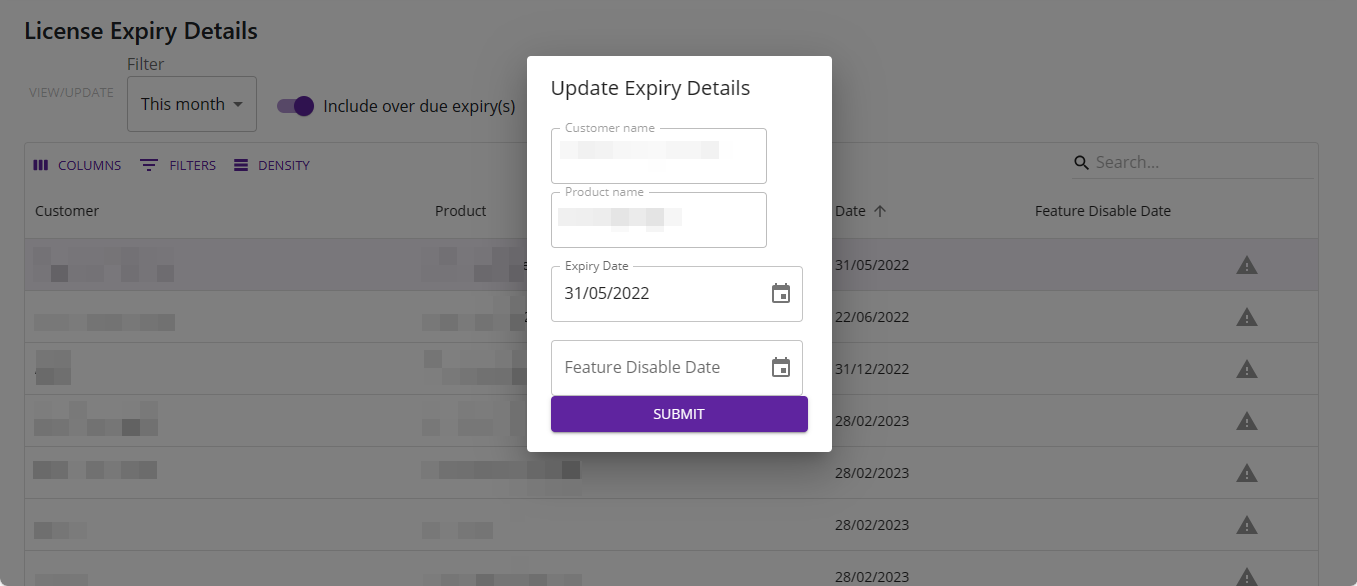Click warning icon for 31/12/2022 row
This screenshot has width=1357, height=586.
[1246, 369]
